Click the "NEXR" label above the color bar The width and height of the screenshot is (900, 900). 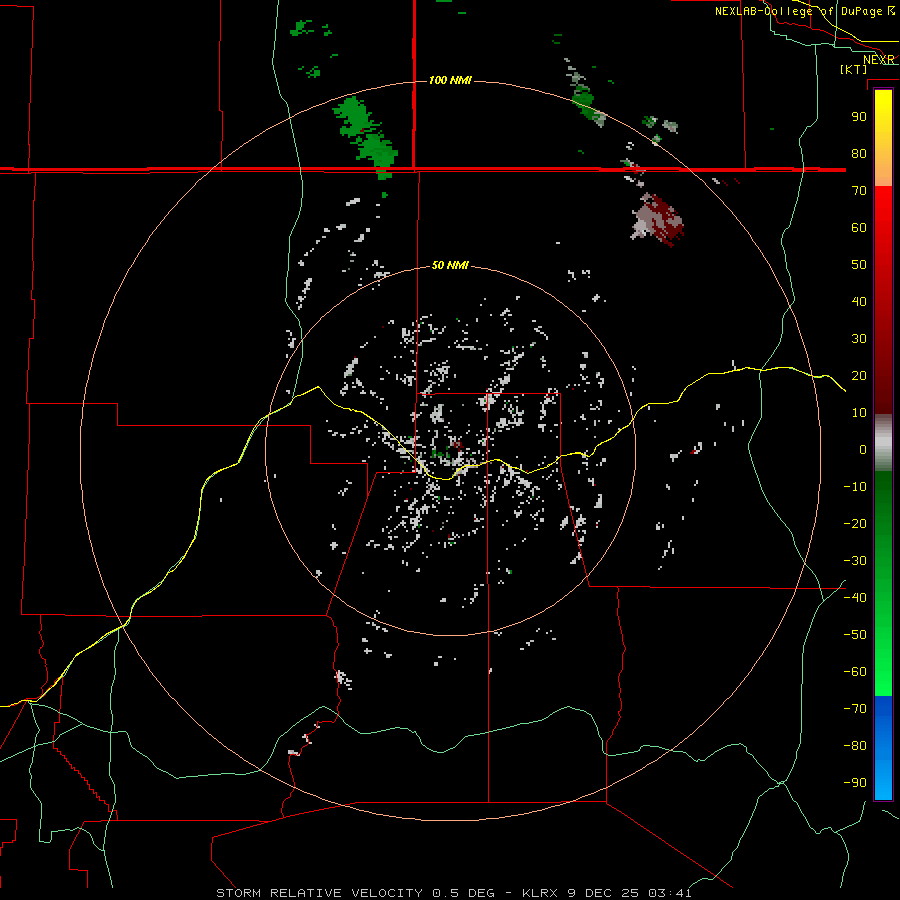point(879,60)
